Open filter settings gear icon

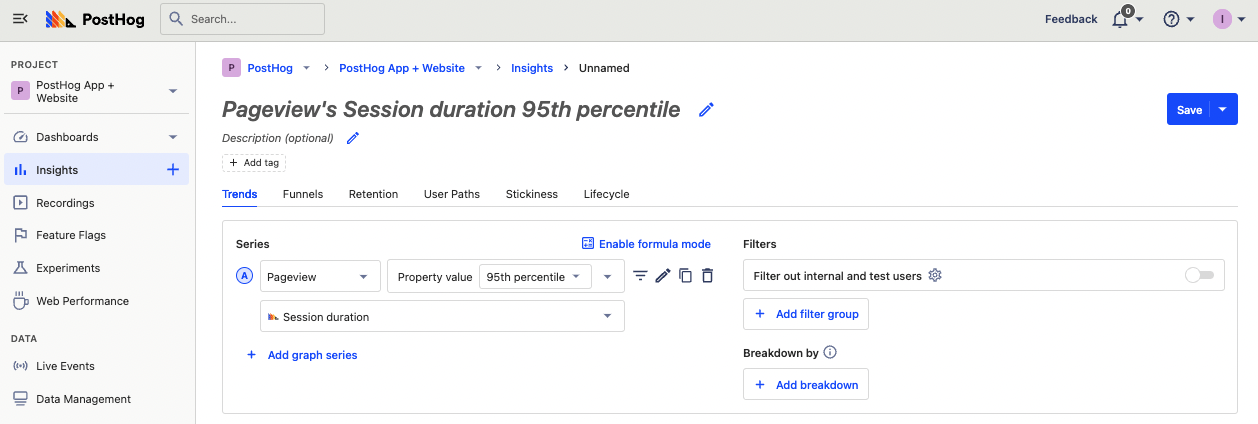(935, 276)
